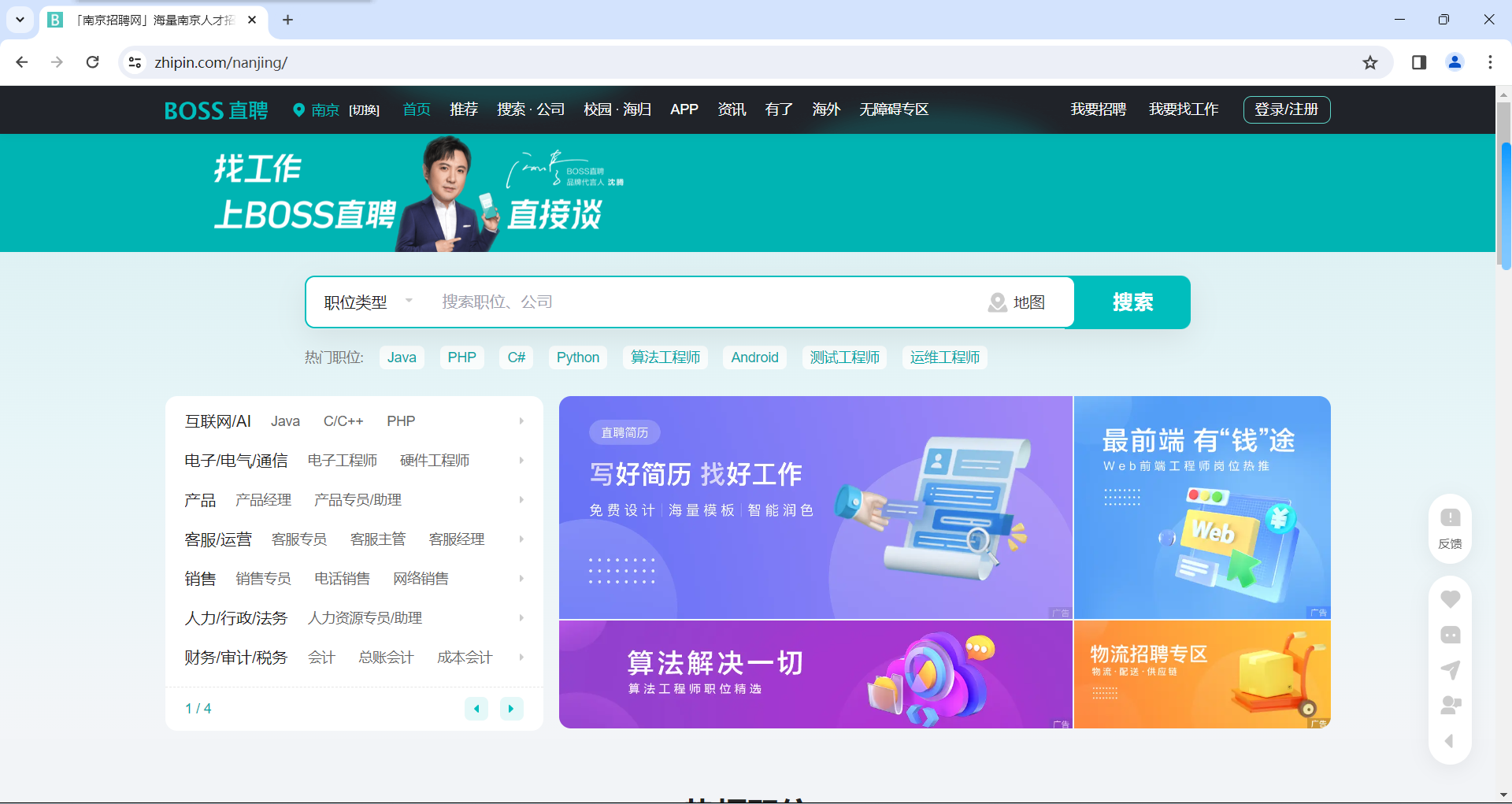1512x804 pixels.
Task: Close the 南京招聘网 tab
Action: click(252, 20)
